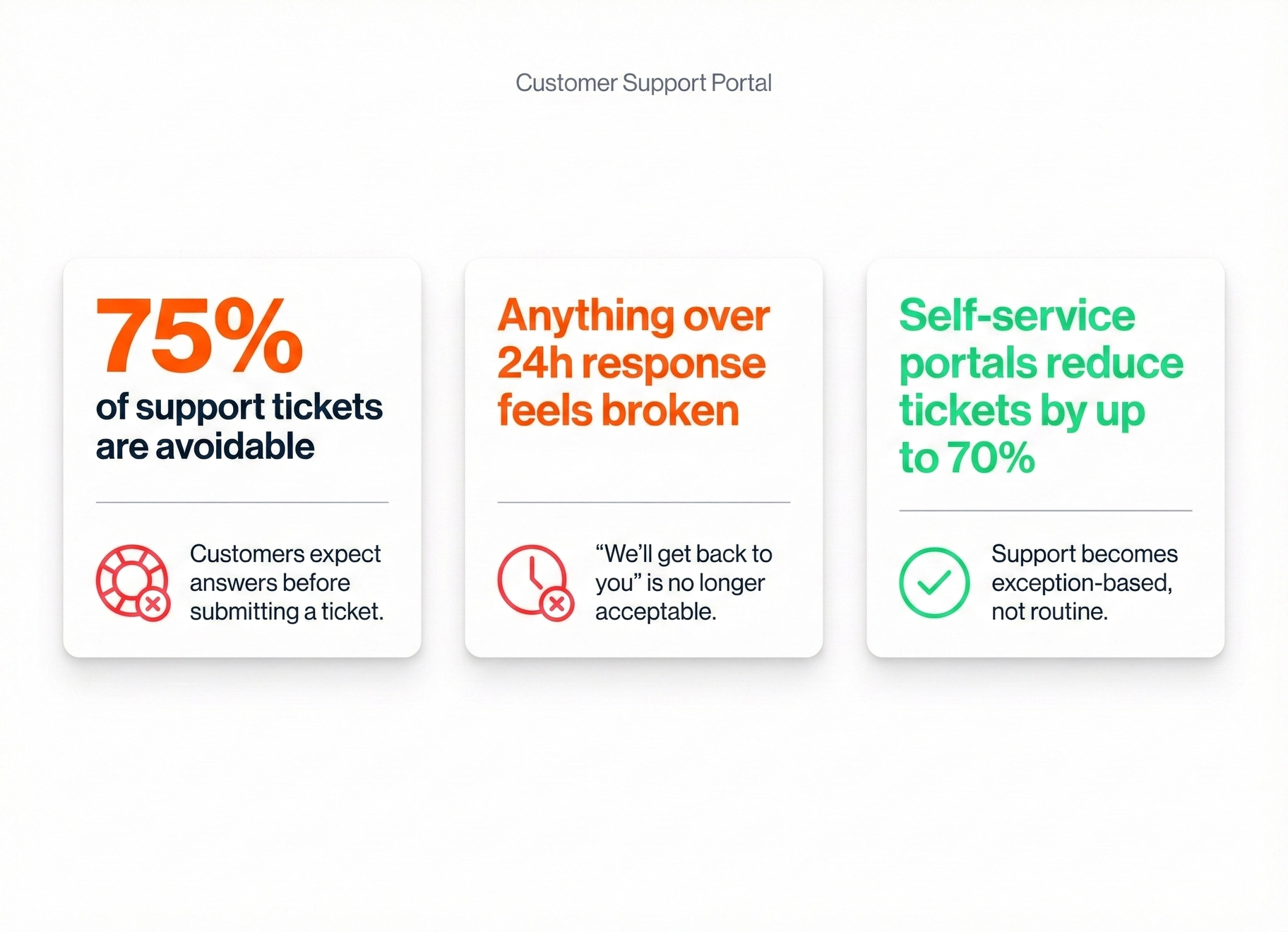
Task: Click the Customer Support Portal title
Action: click(643, 83)
